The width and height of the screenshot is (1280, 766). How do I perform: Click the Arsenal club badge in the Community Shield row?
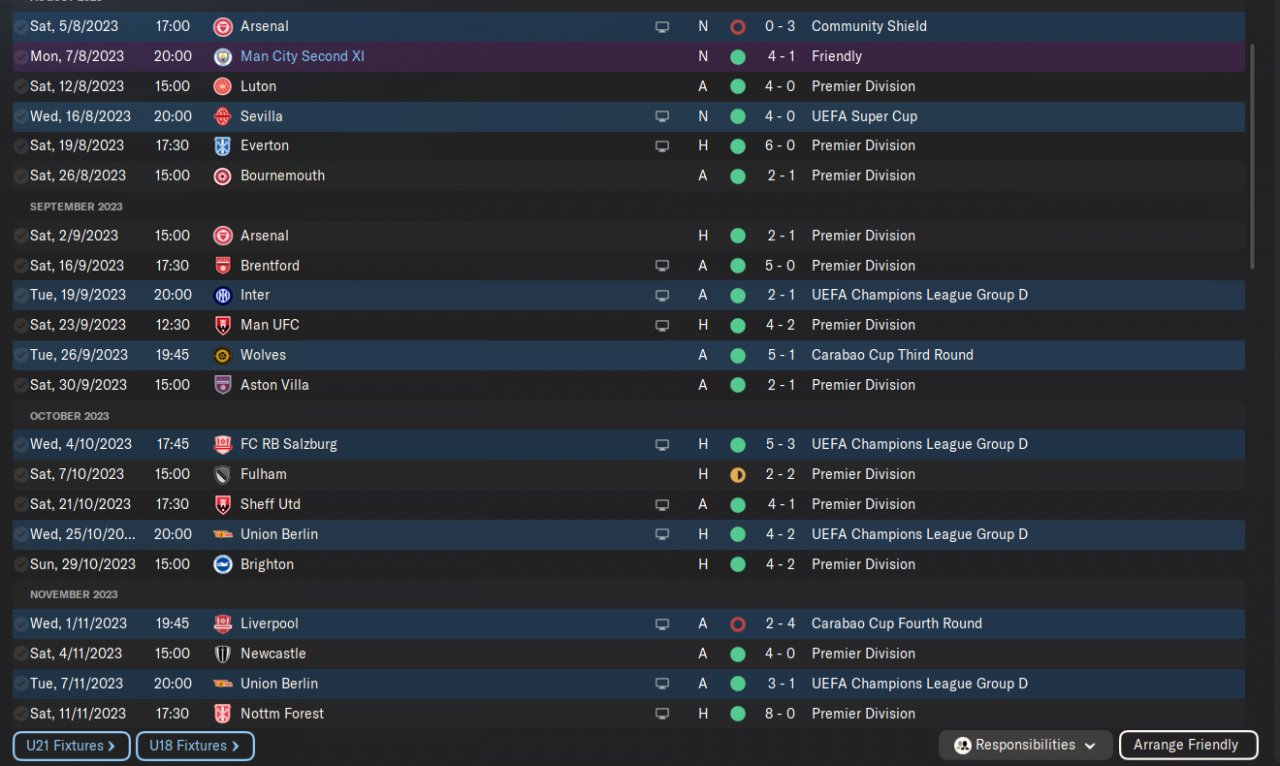pyautogui.click(x=222, y=27)
